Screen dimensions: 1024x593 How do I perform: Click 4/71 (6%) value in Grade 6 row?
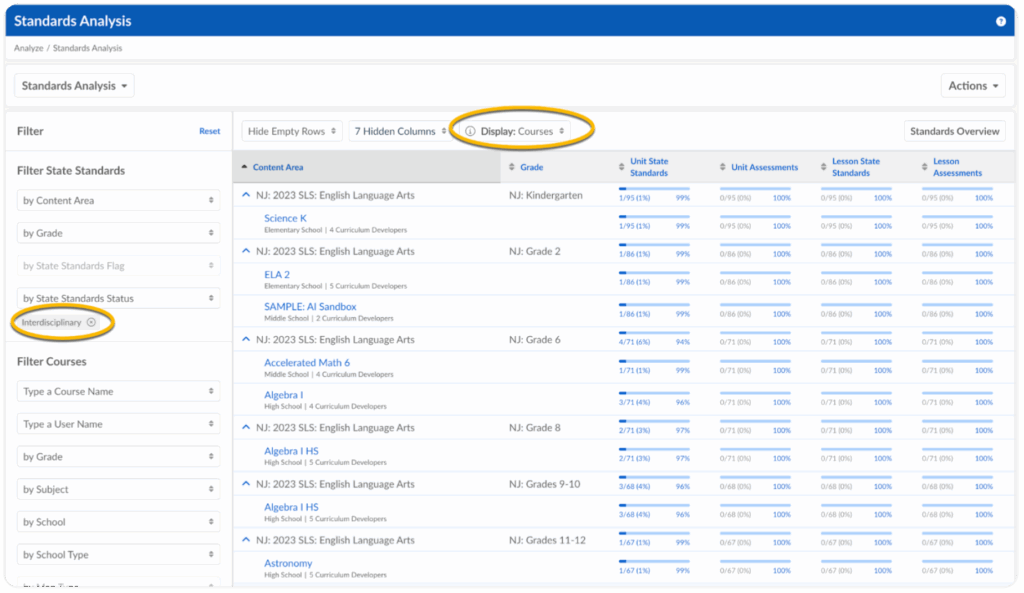click(x=634, y=342)
